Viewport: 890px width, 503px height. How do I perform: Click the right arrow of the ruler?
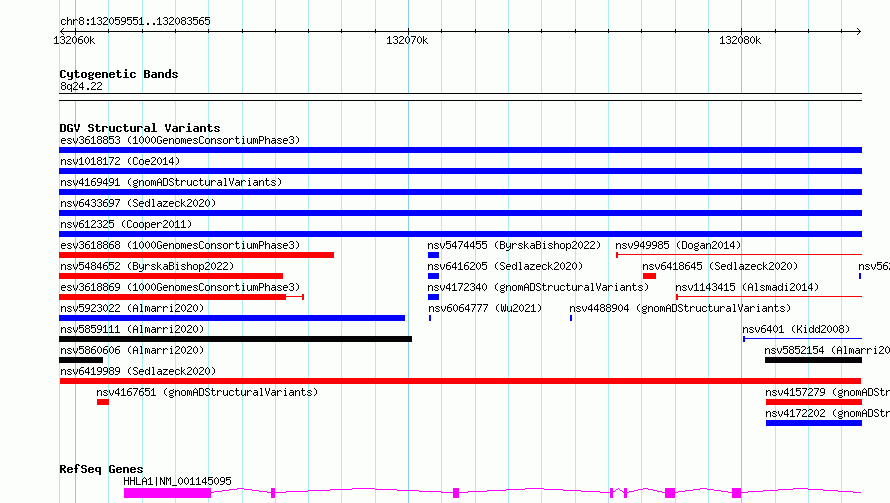tap(858, 31)
